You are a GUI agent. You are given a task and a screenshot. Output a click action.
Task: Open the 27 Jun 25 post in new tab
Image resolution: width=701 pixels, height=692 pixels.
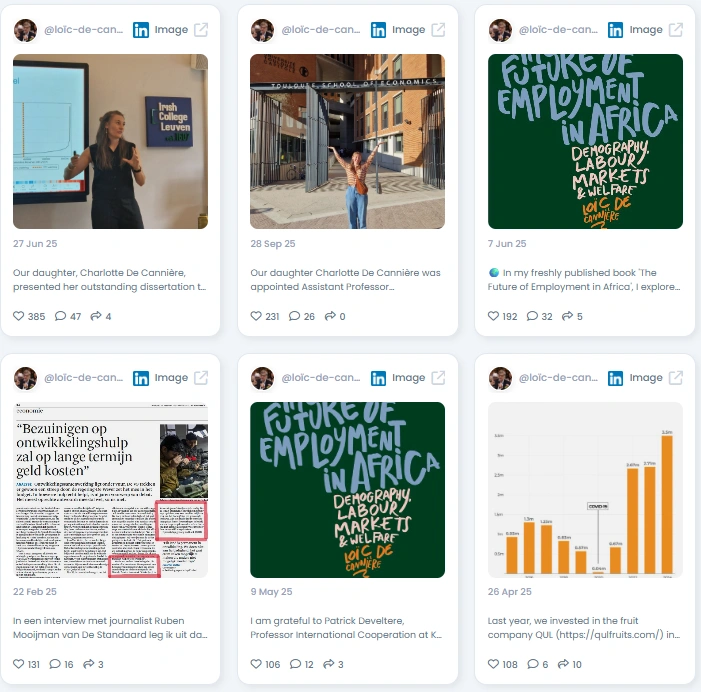201,30
